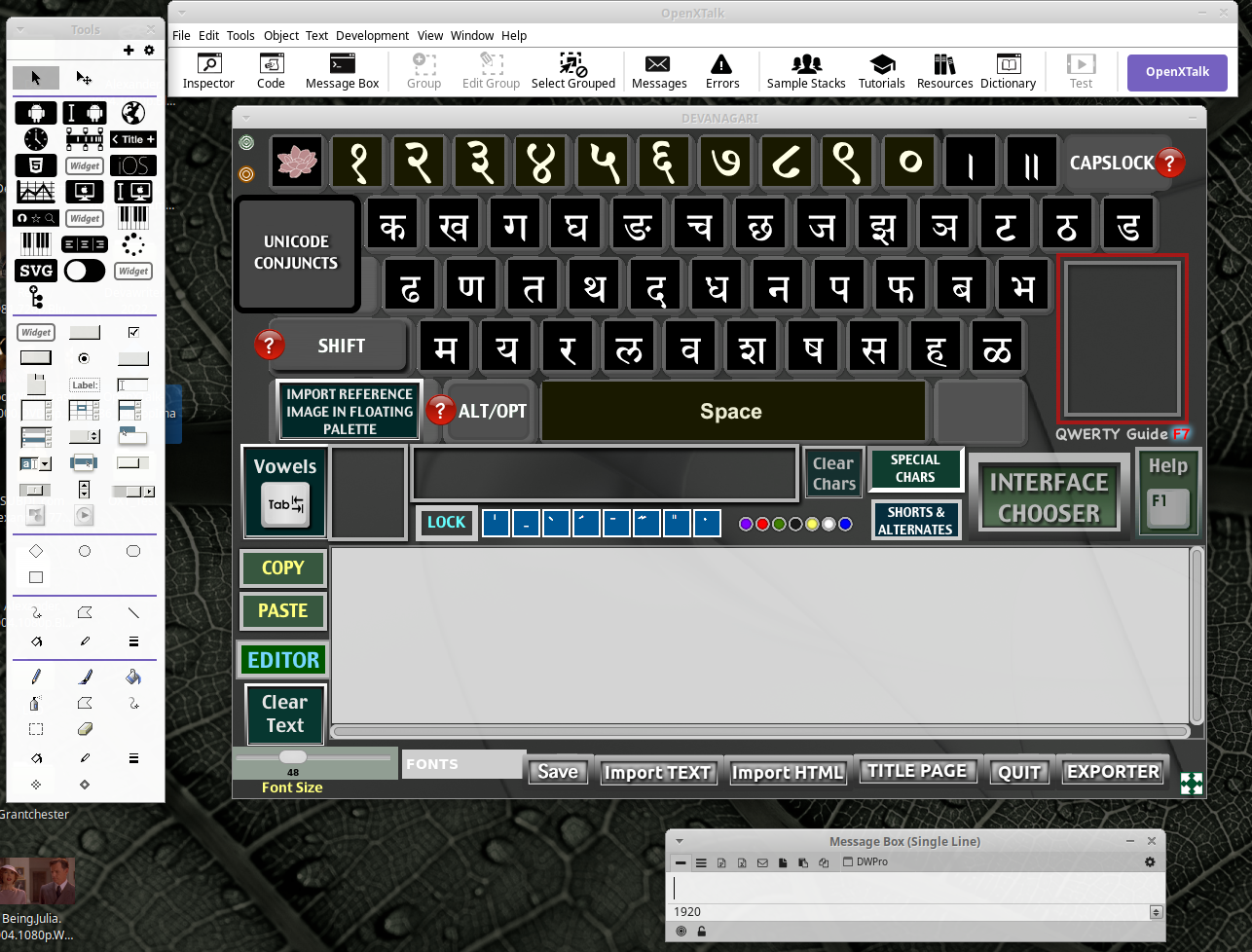Select the Line Graph widget
The height and width of the screenshot is (952, 1252).
click(36, 192)
